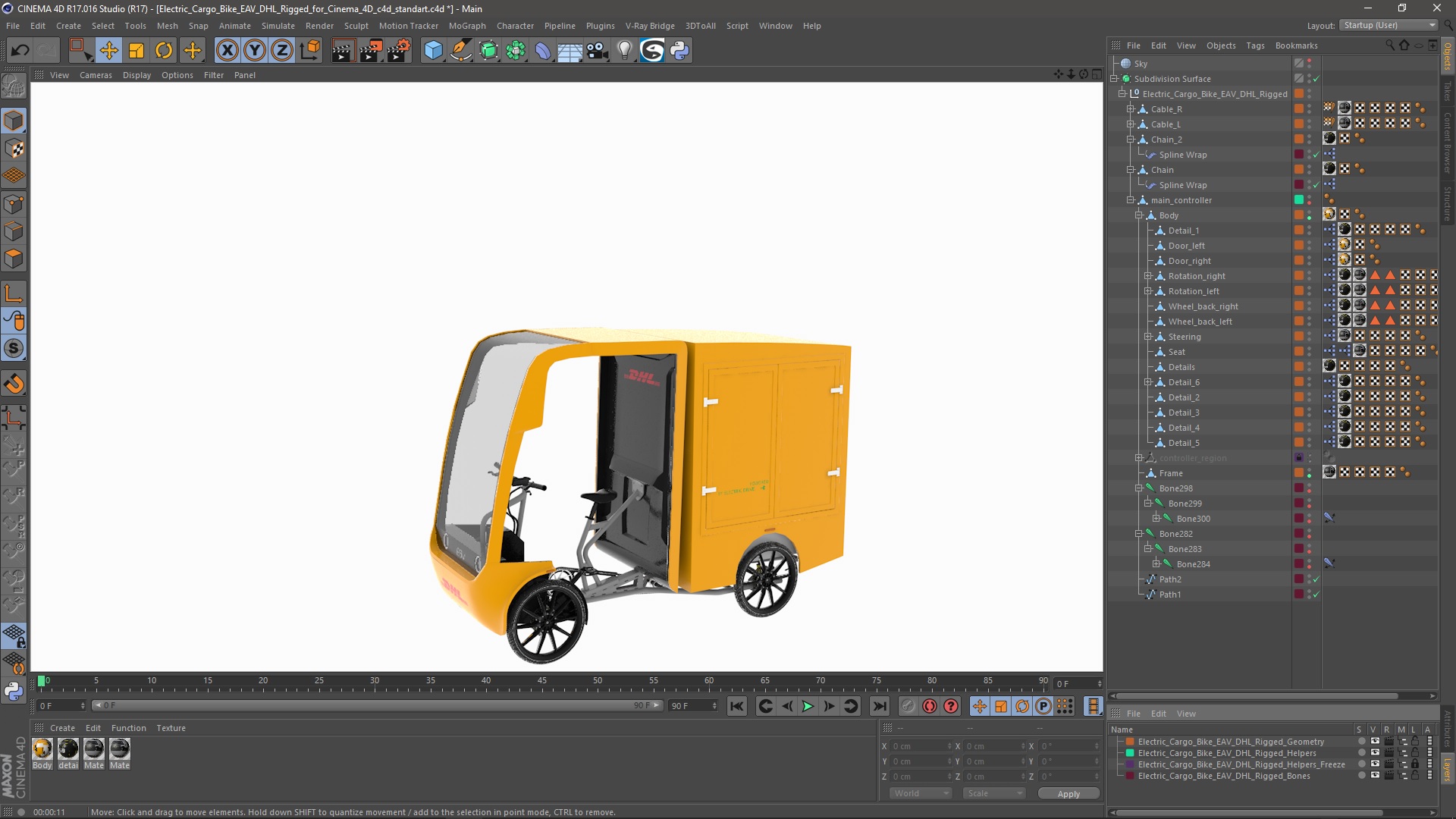Expand the Steering tree node
The width and height of the screenshot is (1456, 819).
(x=1148, y=337)
